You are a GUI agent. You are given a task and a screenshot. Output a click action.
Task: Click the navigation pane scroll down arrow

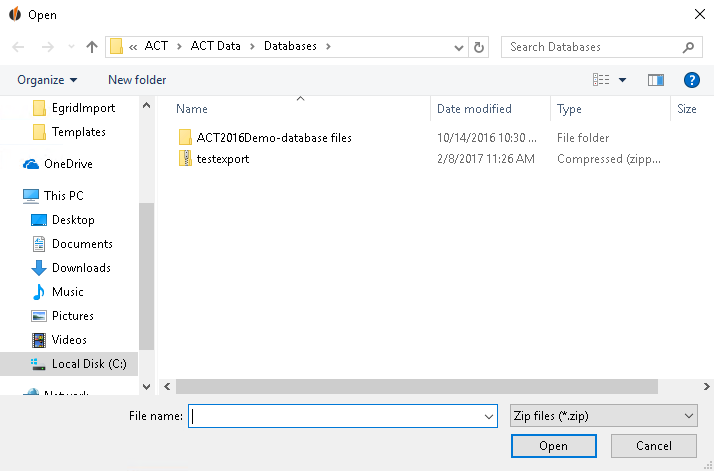click(146, 387)
